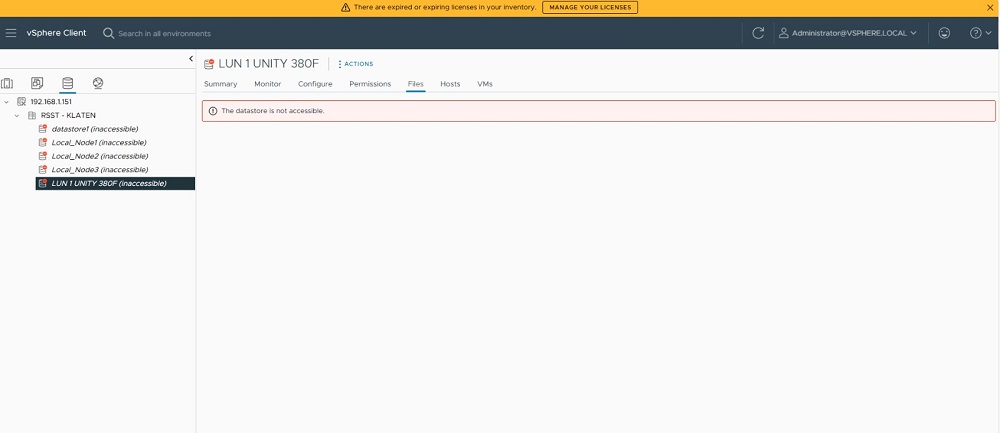This screenshot has width=1000, height=433.
Task: Open the Help dropdown menu
Action: (980, 33)
